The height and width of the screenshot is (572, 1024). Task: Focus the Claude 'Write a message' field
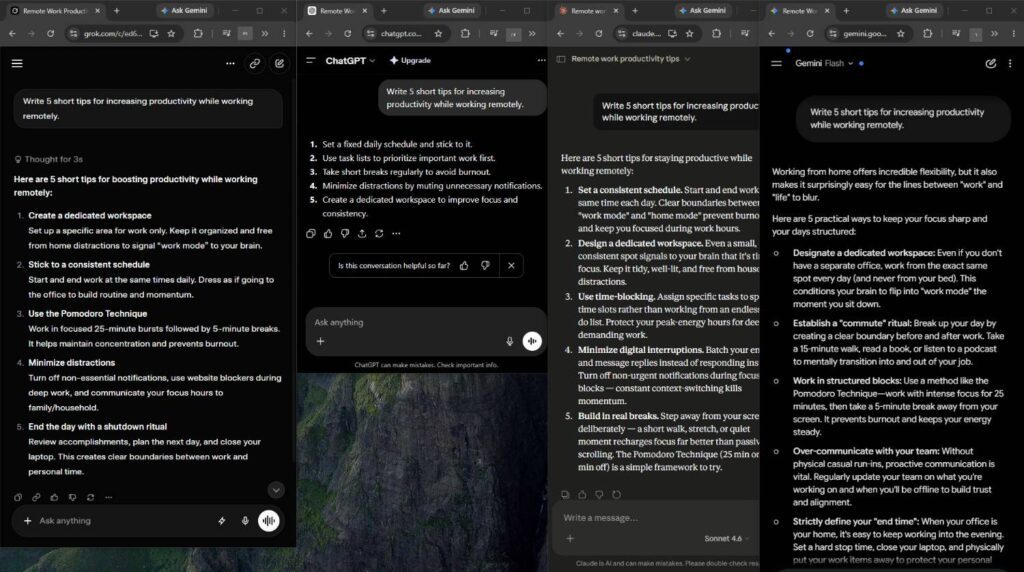coord(656,518)
